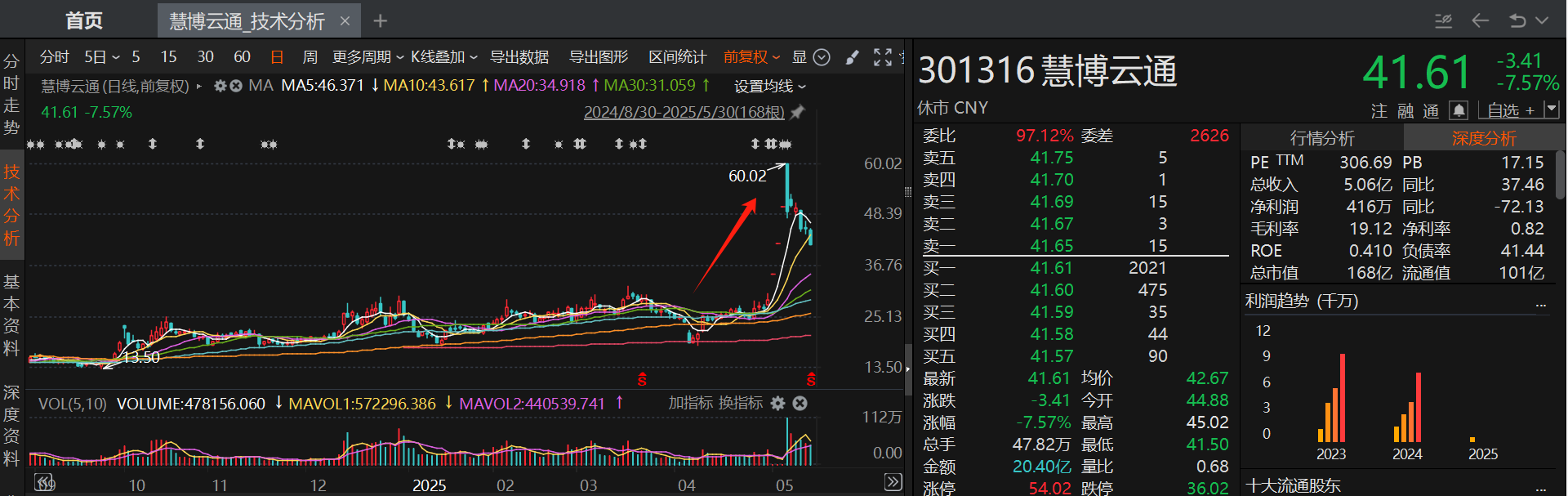Toggle fullscreen chart icon
1568x496 pixels.
point(883,57)
